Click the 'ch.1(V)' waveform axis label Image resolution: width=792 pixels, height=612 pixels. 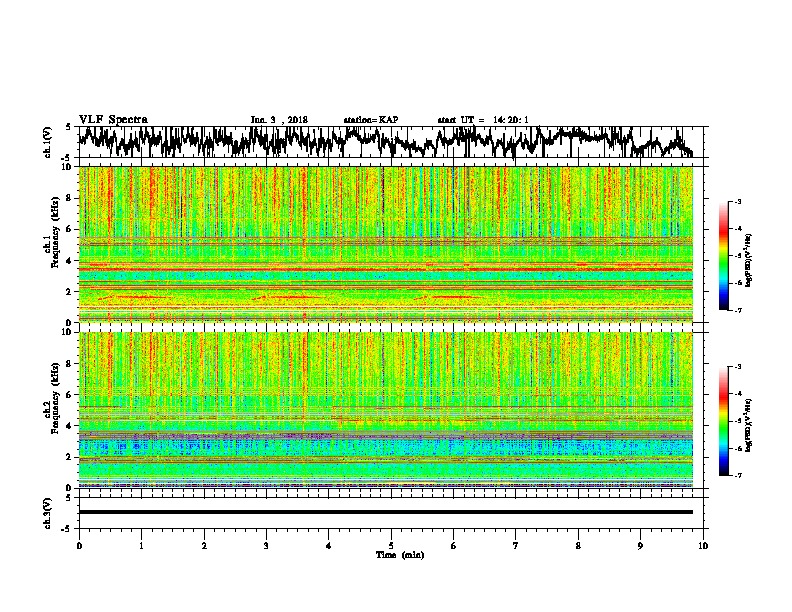pyautogui.click(x=47, y=142)
